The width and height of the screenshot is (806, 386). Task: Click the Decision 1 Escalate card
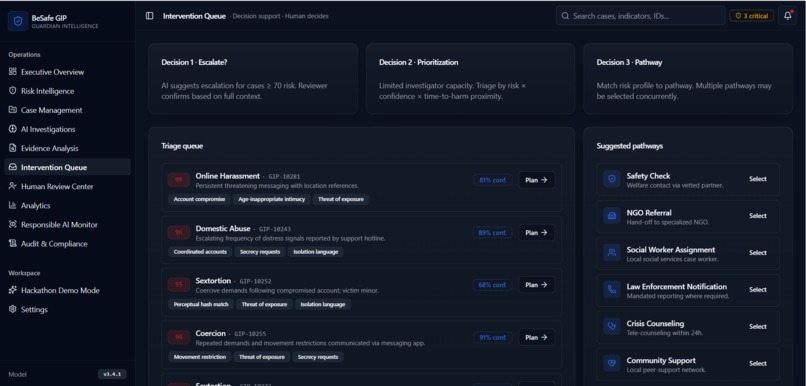(253, 79)
